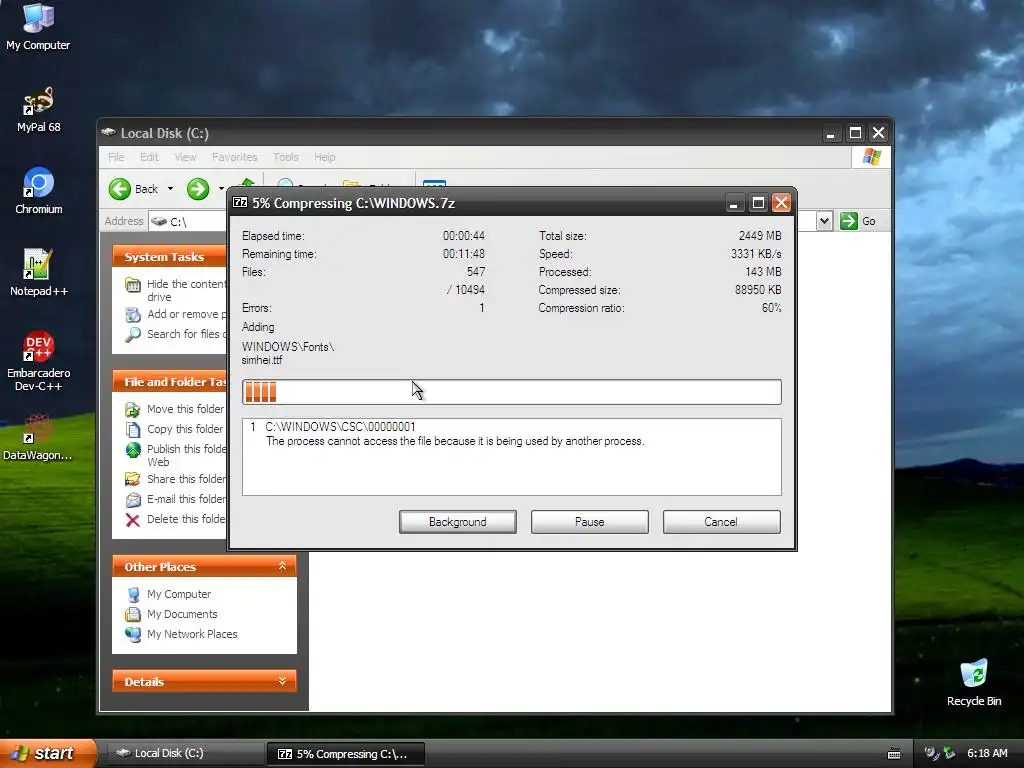Click the Go button in Explorer

857,221
